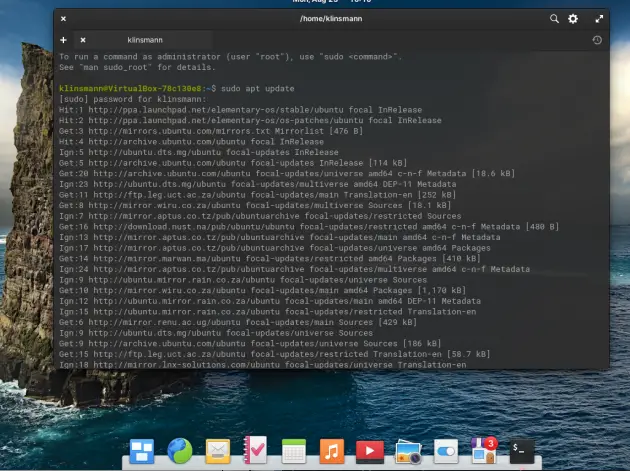
Task: Toggle fullscreen with the arrows icon
Action: [x=599, y=18]
